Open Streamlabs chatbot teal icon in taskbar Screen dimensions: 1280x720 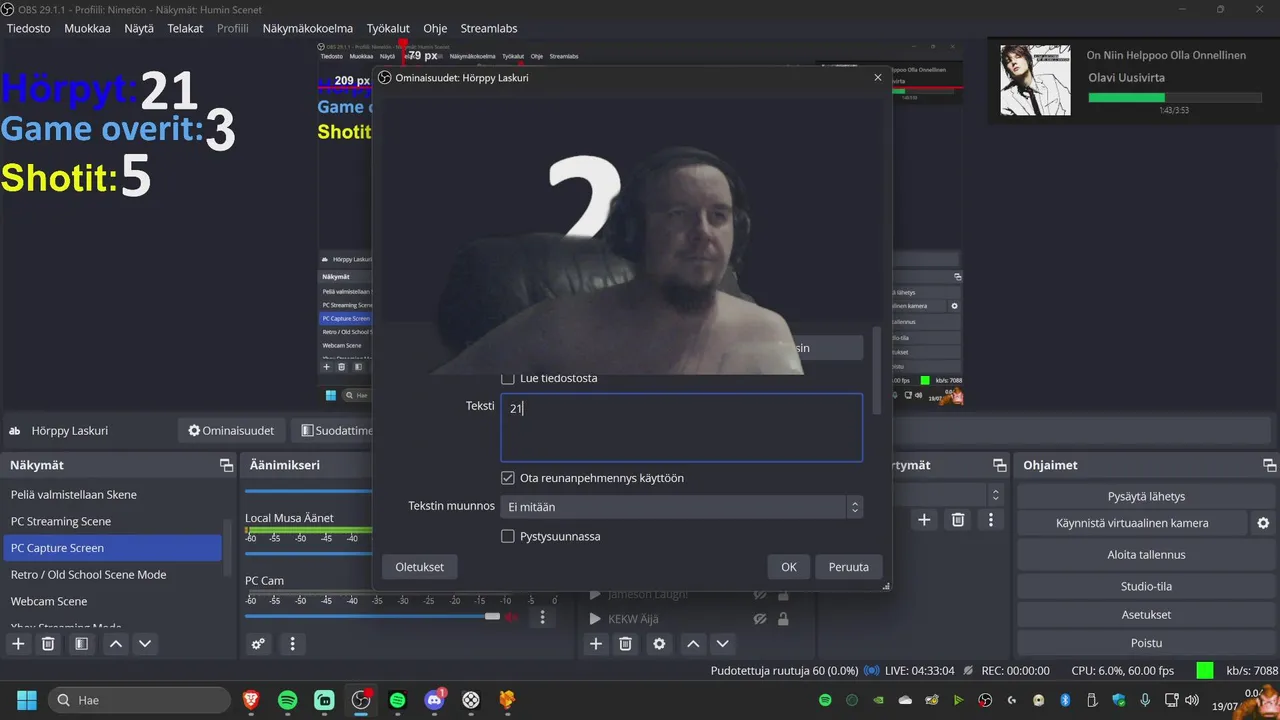[x=324, y=700]
